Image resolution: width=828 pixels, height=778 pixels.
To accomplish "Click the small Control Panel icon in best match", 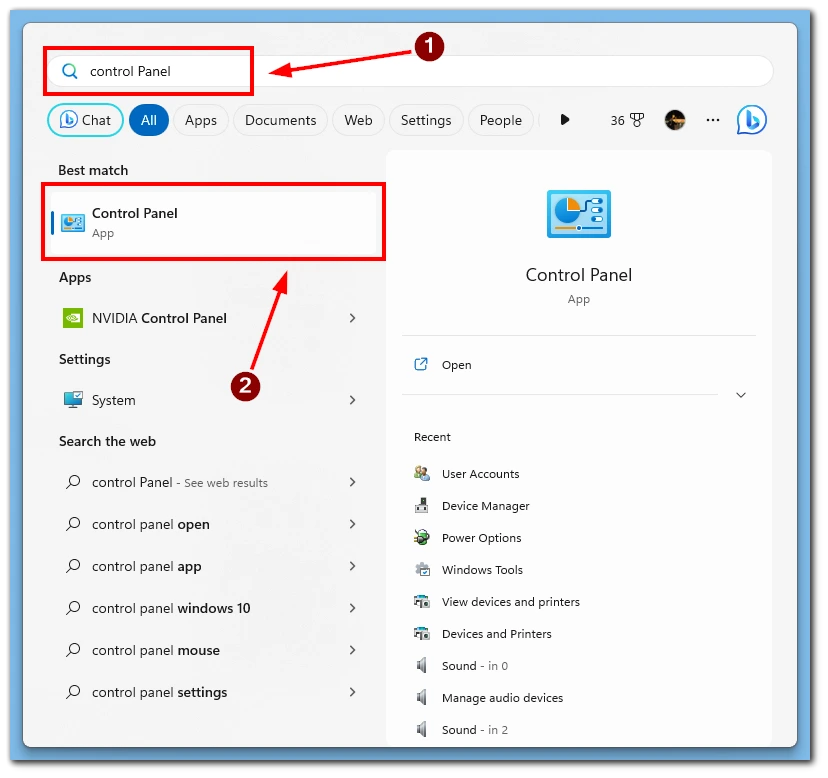I will click(x=72, y=223).
